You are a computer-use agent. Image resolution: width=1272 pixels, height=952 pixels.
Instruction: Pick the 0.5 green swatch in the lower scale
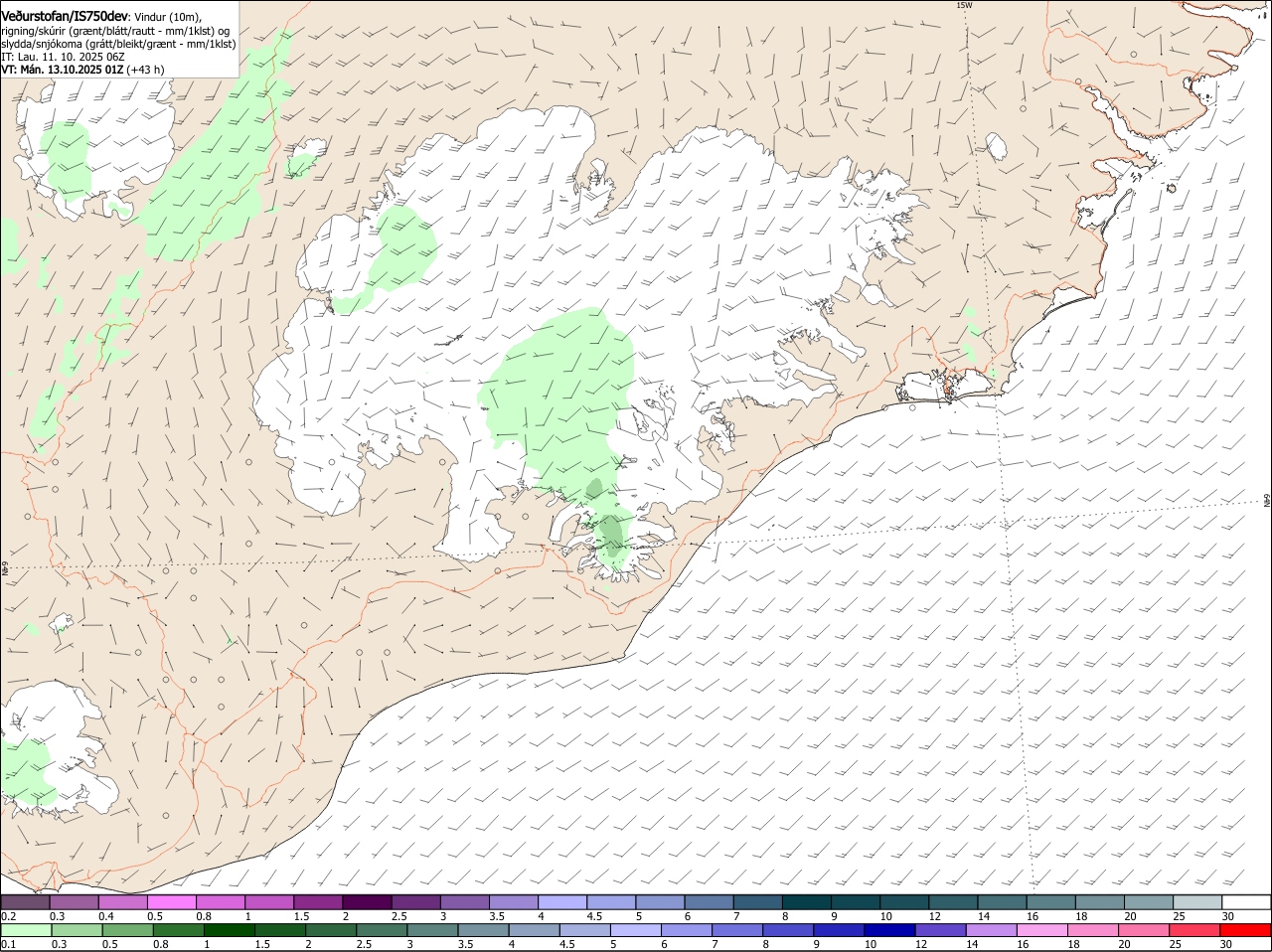(x=128, y=930)
